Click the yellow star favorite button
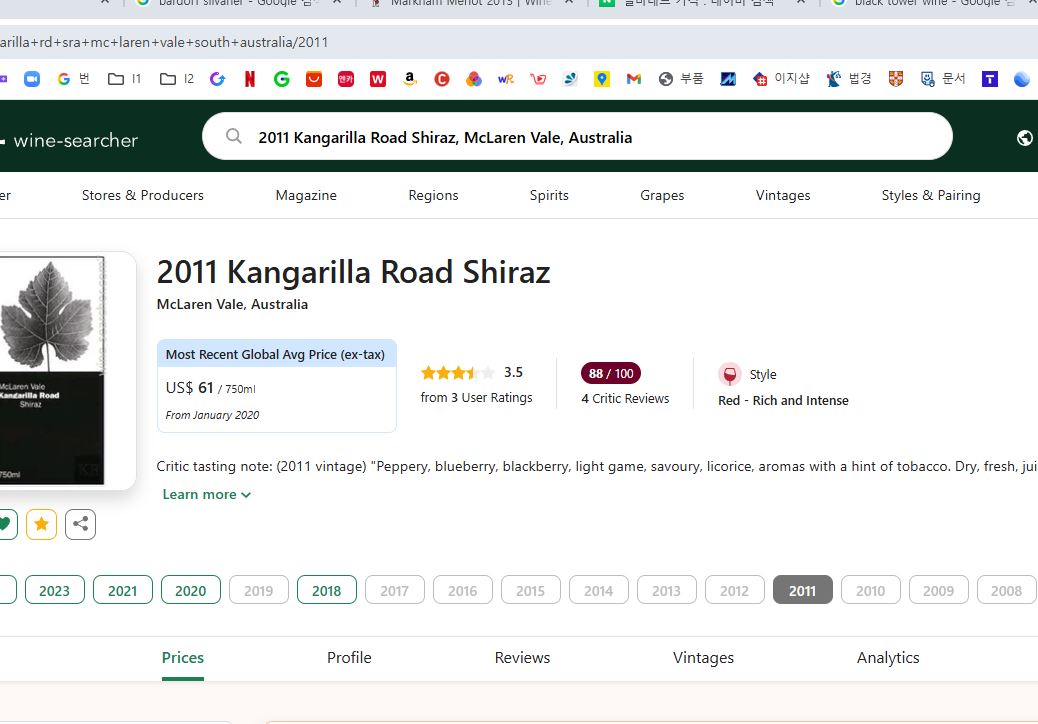Image resolution: width=1038 pixels, height=724 pixels. (41, 524)
